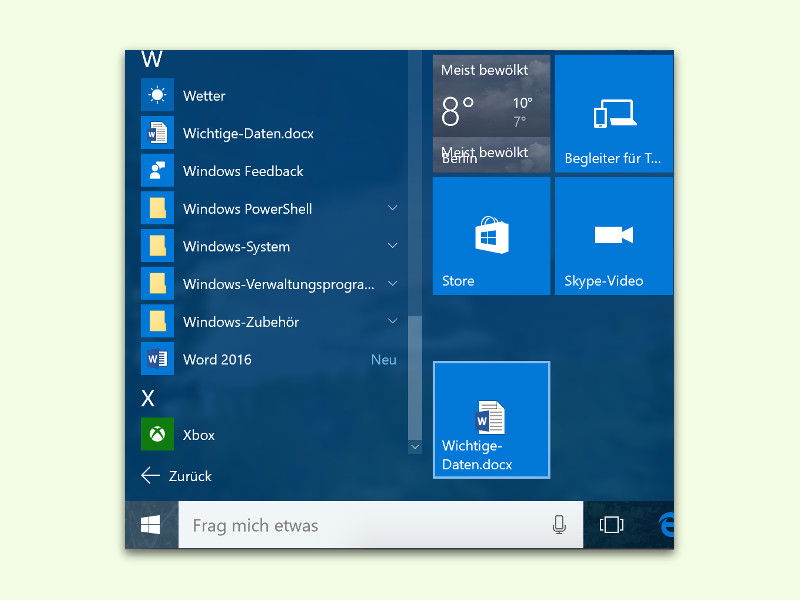Viewport: 800px width, 600px height.
Task: Expand the Windows-Verwaltungsprogramme chevron
Action: click(x=392, y=283)
